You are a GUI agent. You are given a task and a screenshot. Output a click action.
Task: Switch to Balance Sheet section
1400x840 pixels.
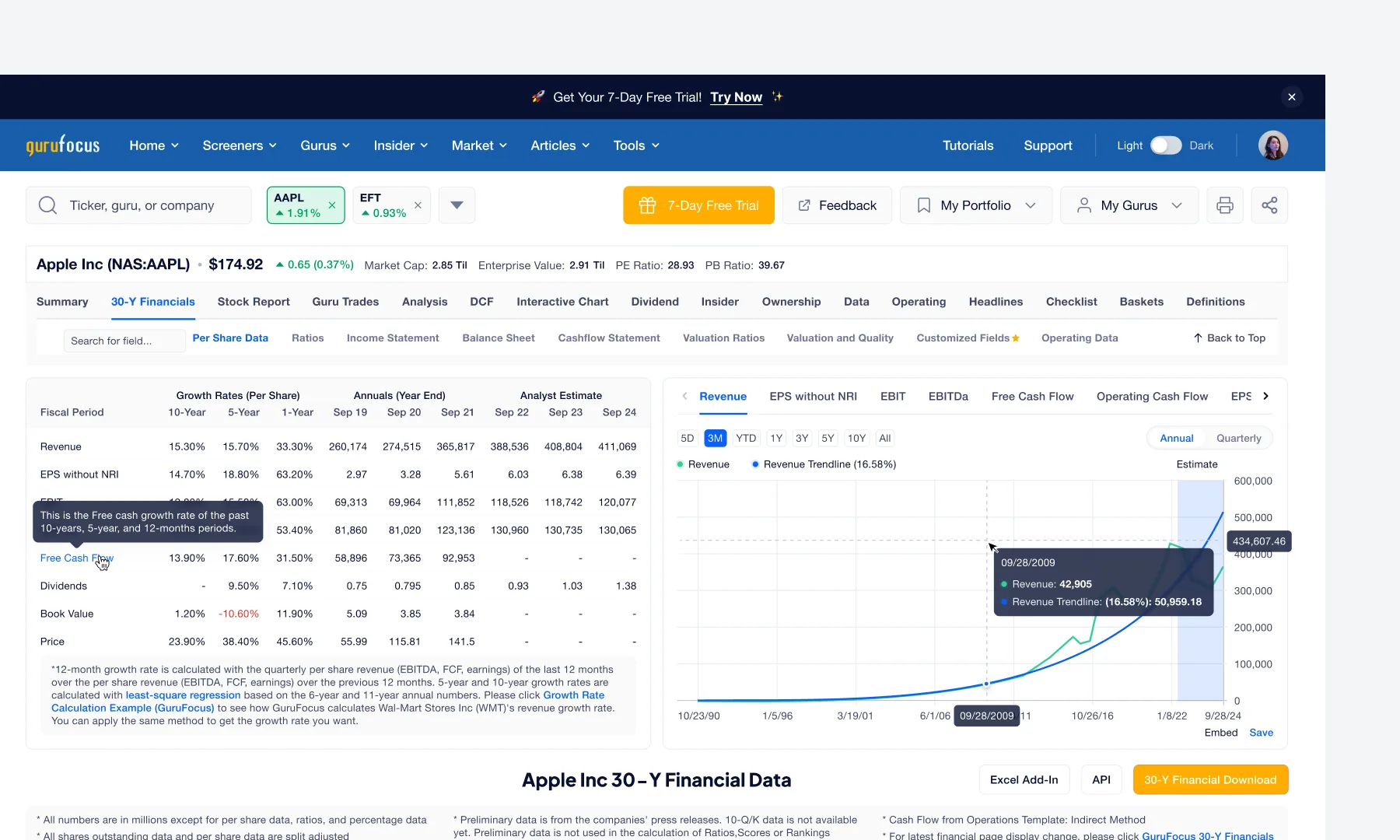coord(499,338)
